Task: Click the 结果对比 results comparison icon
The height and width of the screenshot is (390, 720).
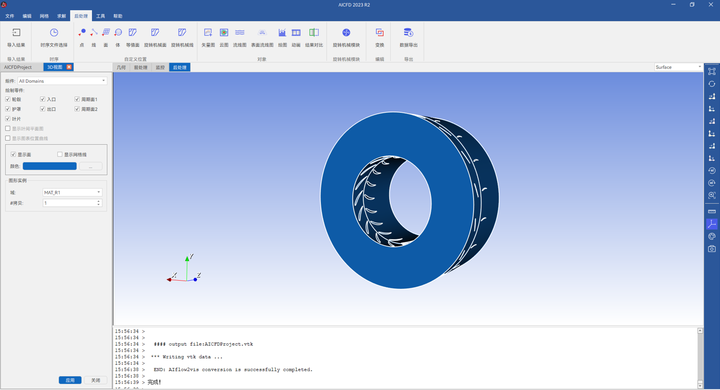Action: 314,33
